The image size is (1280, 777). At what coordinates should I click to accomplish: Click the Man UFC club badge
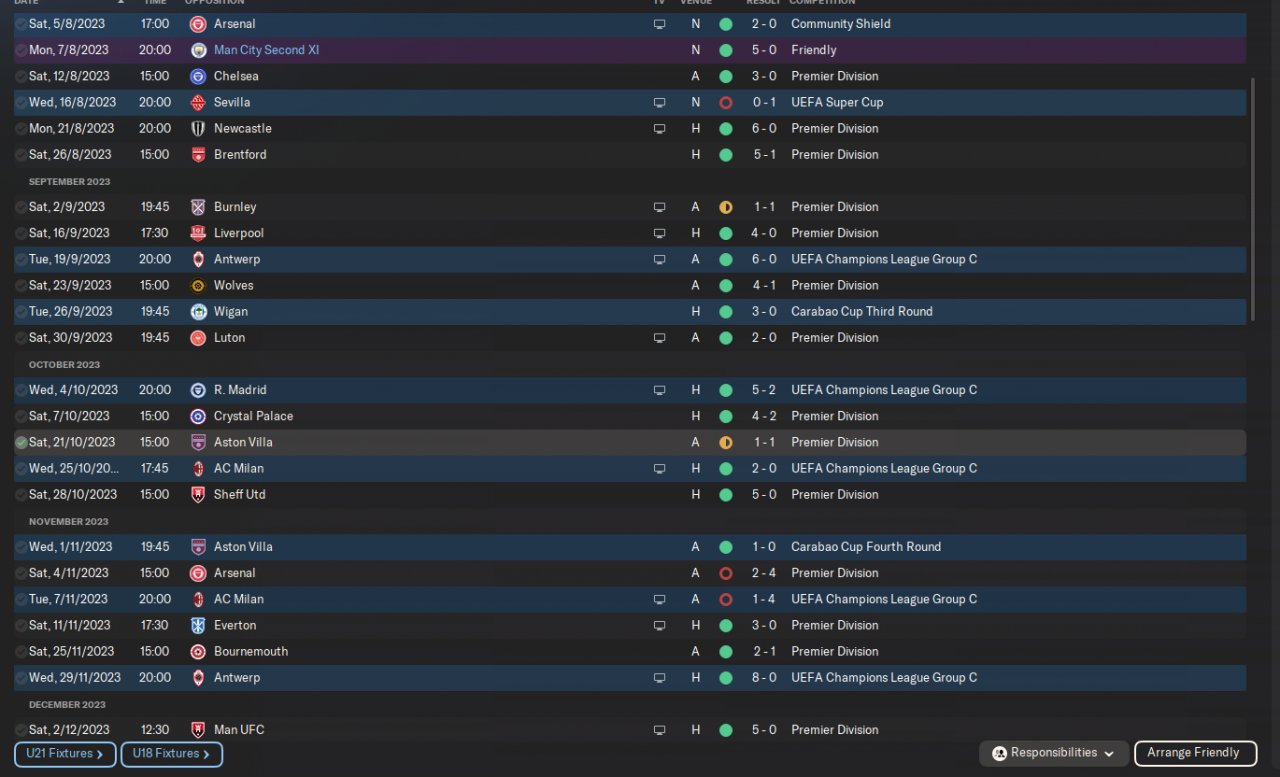click(198, 730)
